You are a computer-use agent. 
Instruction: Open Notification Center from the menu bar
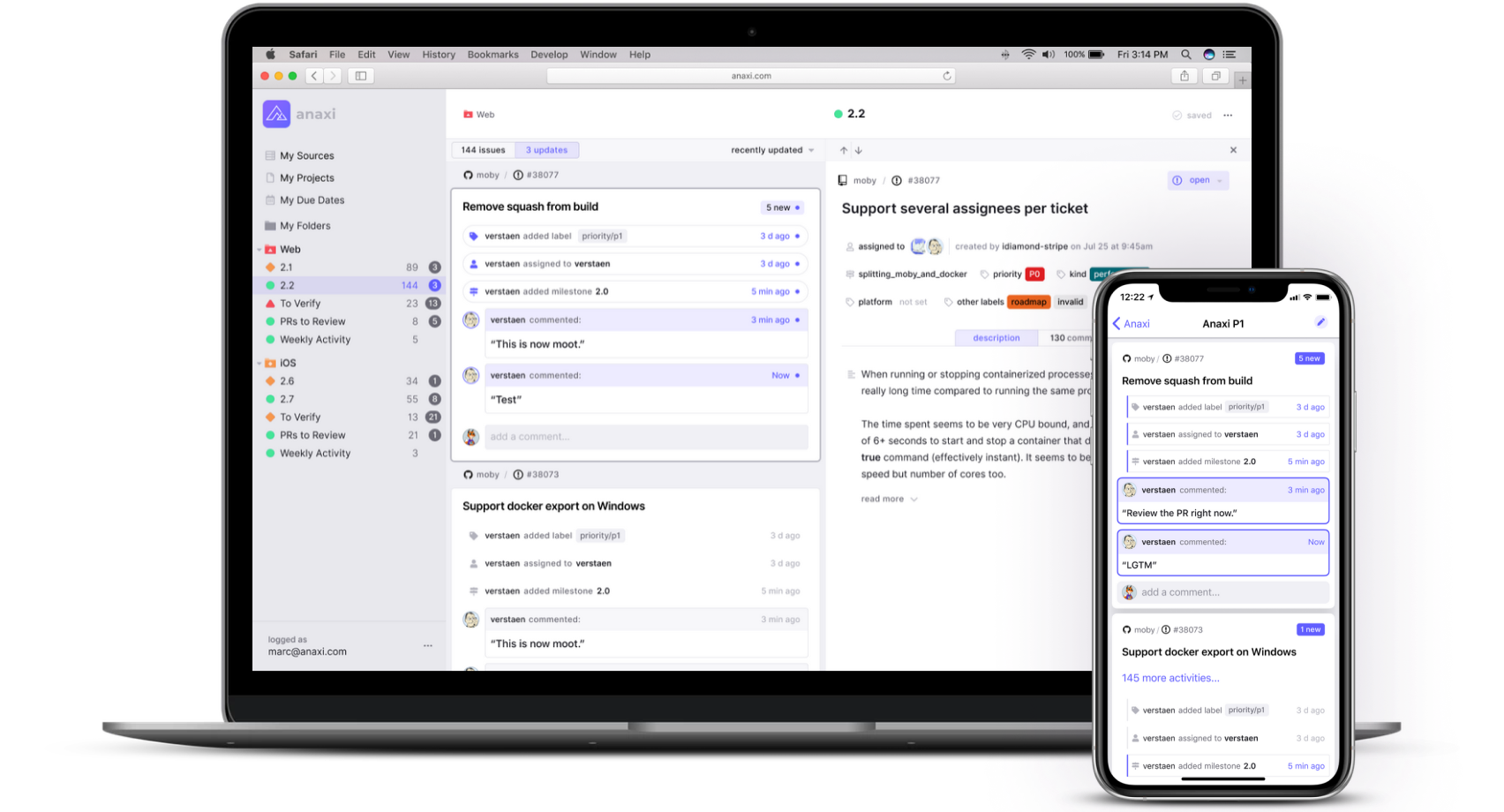[1230, 55]
